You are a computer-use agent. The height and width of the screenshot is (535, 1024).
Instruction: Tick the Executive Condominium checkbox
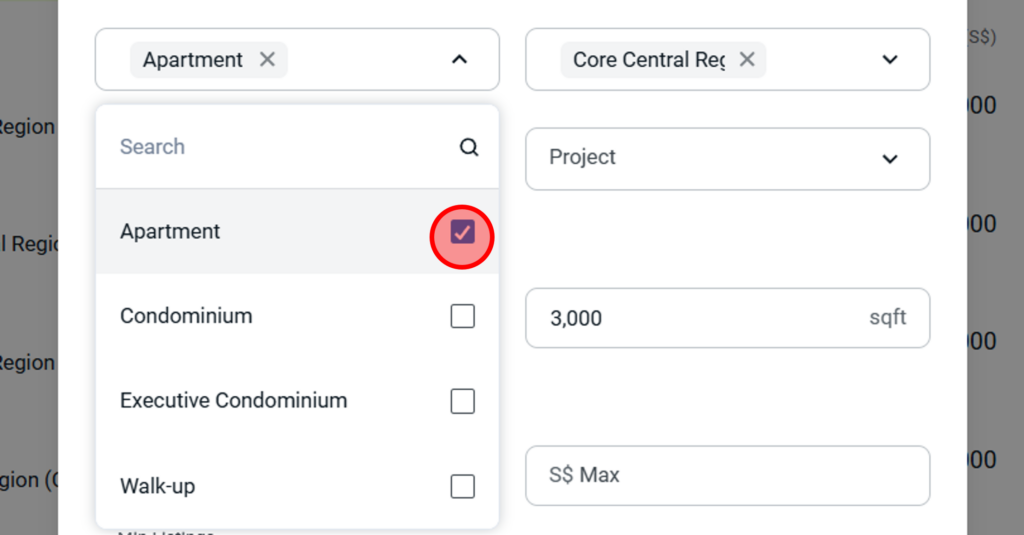point(462,401)
